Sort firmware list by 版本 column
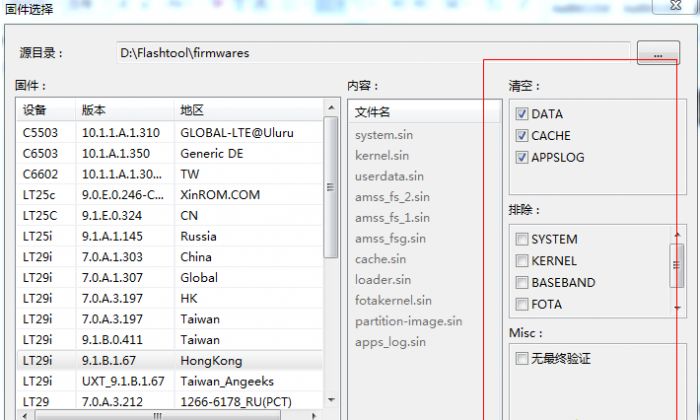The width and height of the screenshot is (700, 420). tap(125, 110)
